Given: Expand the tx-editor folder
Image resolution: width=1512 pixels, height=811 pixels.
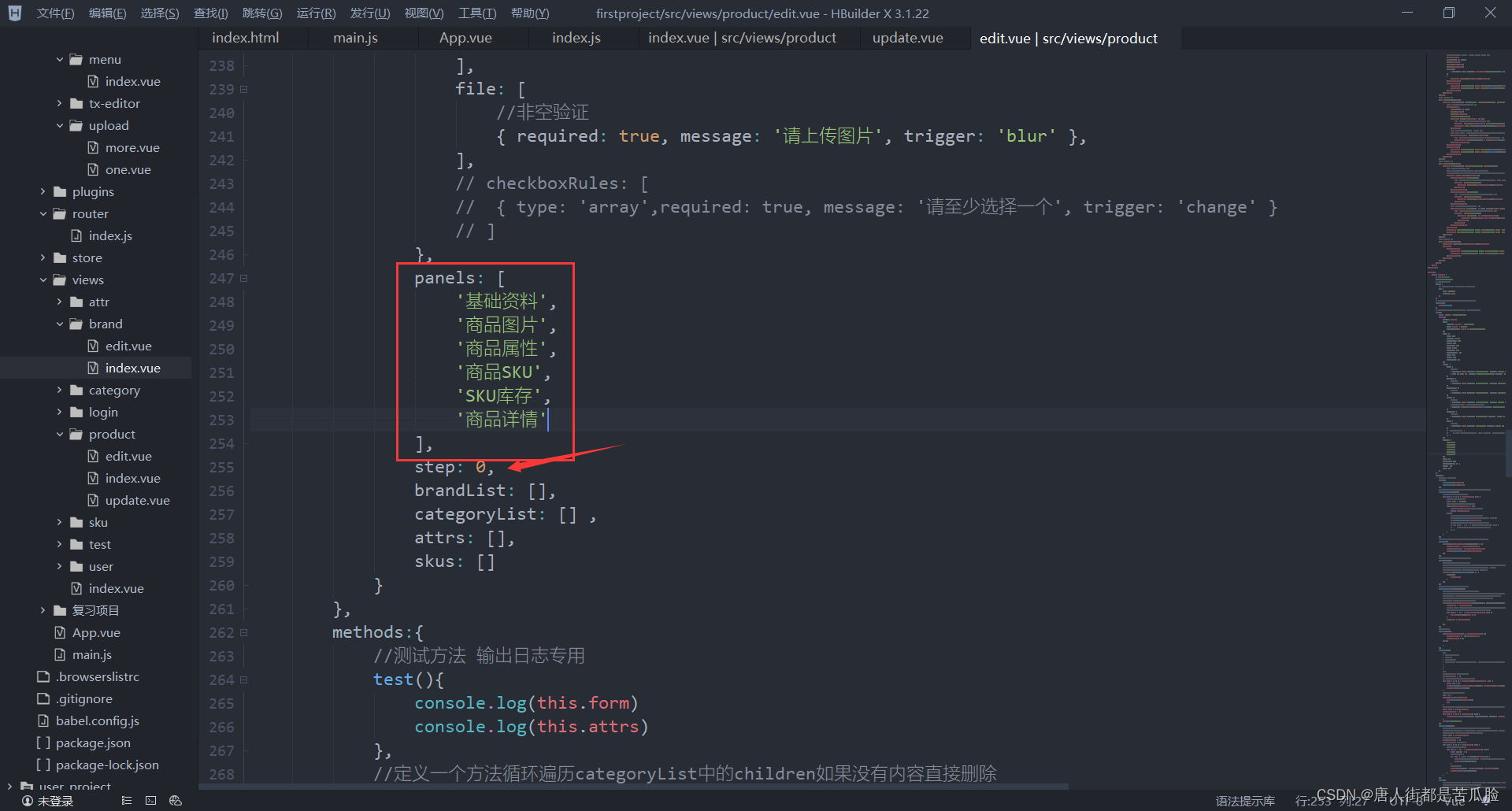Looking at the screenshot, I should [59, 103].
